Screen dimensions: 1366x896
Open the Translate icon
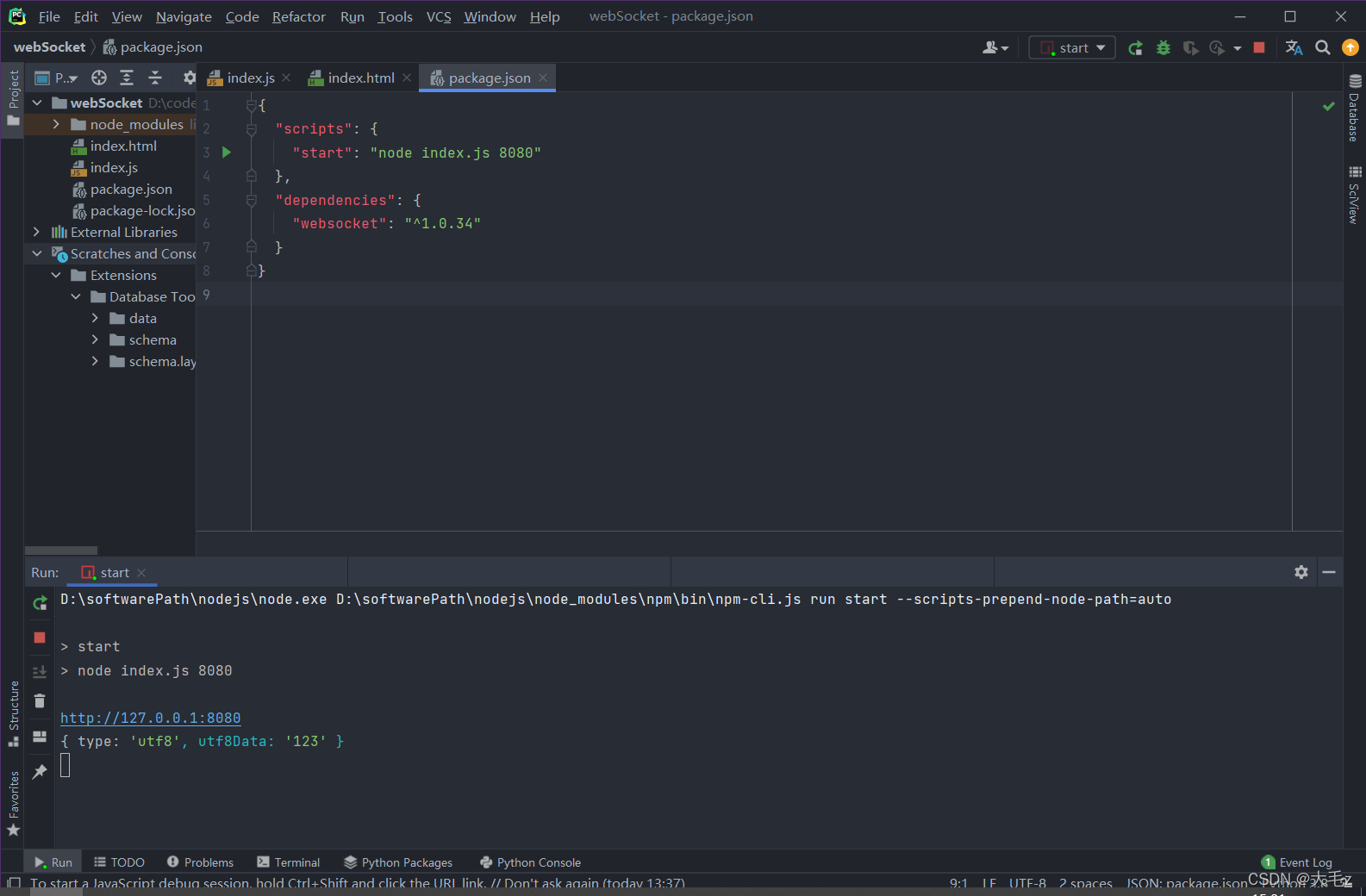pos(1294,48)
